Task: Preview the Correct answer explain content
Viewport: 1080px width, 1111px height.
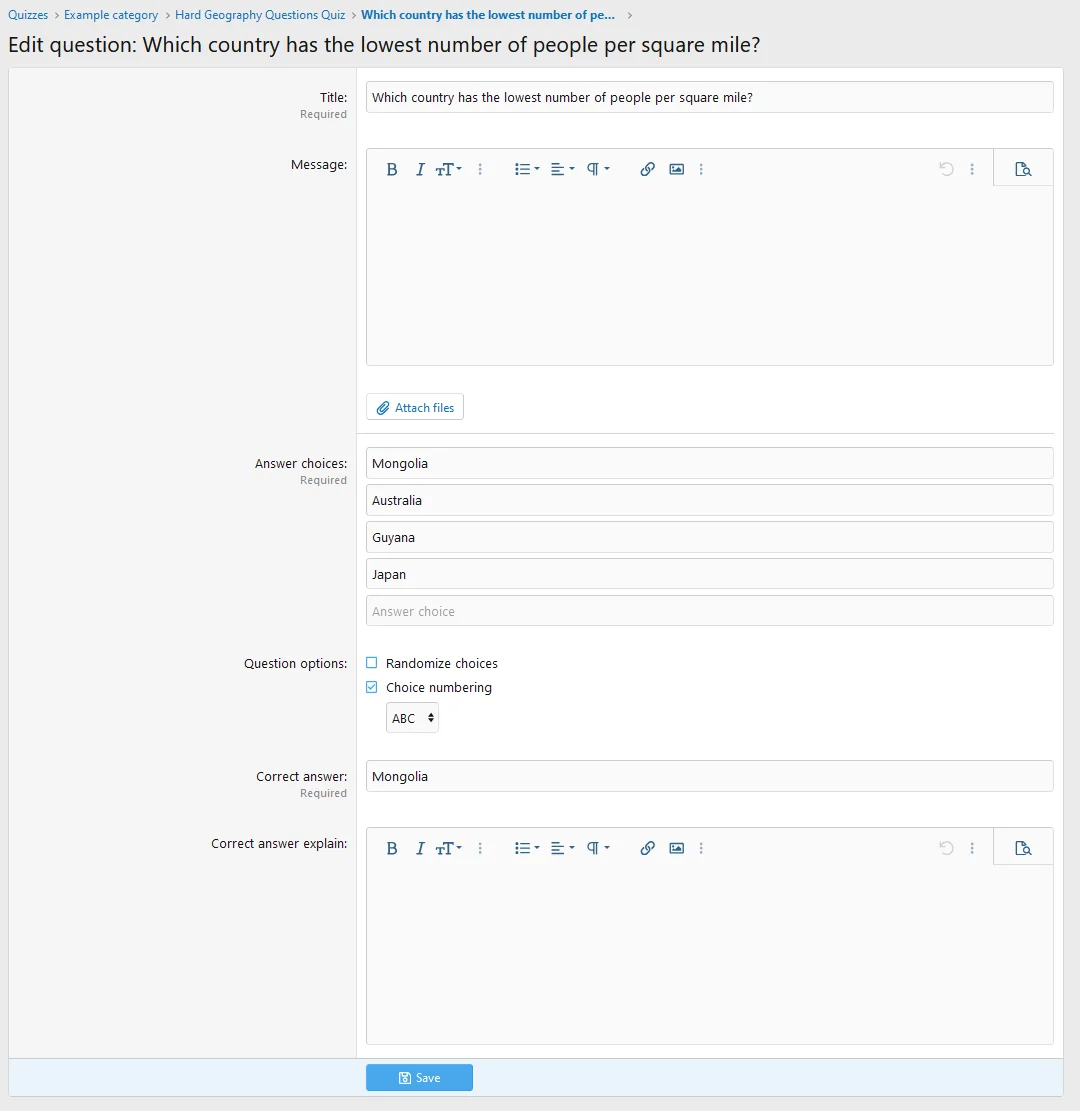Action: pyautogui.click(x=1022, y=849)
